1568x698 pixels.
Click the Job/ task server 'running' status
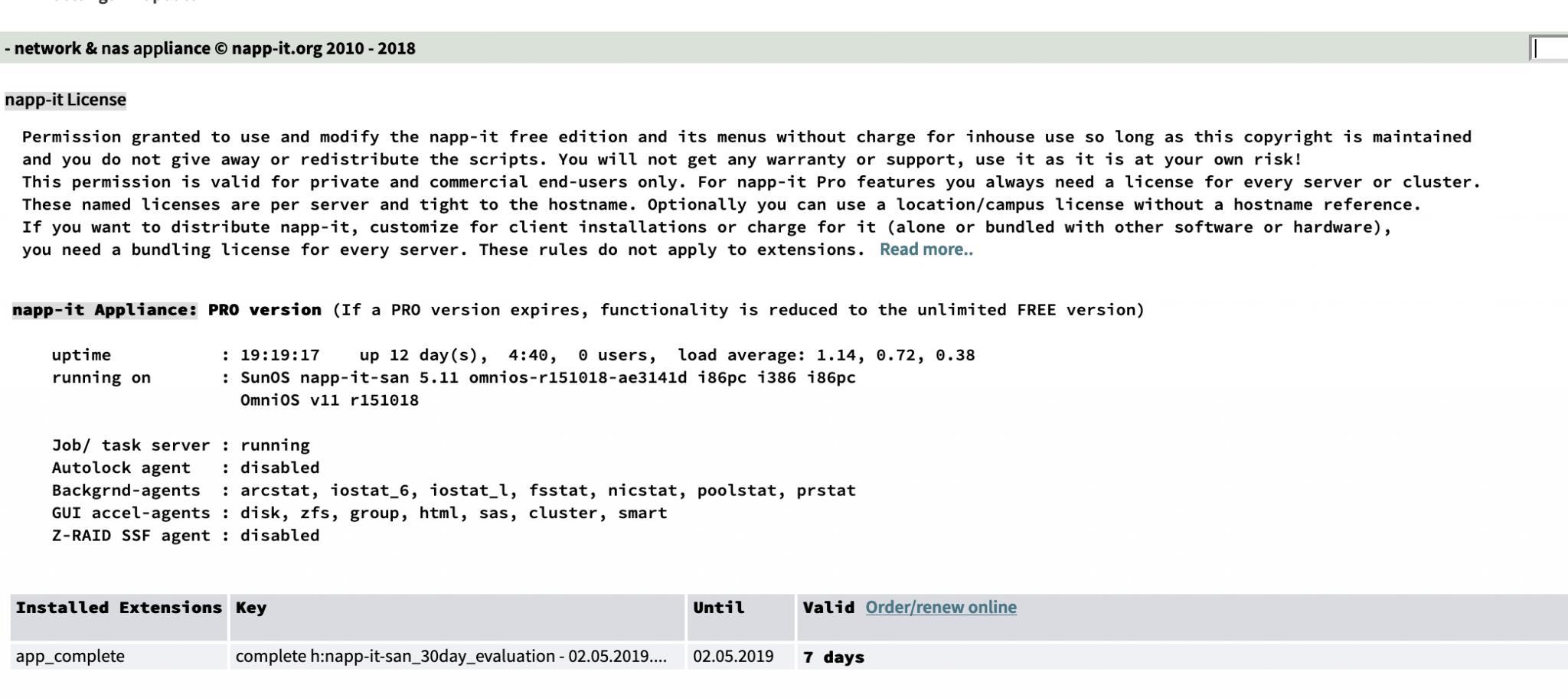click(x=275, y=445)
